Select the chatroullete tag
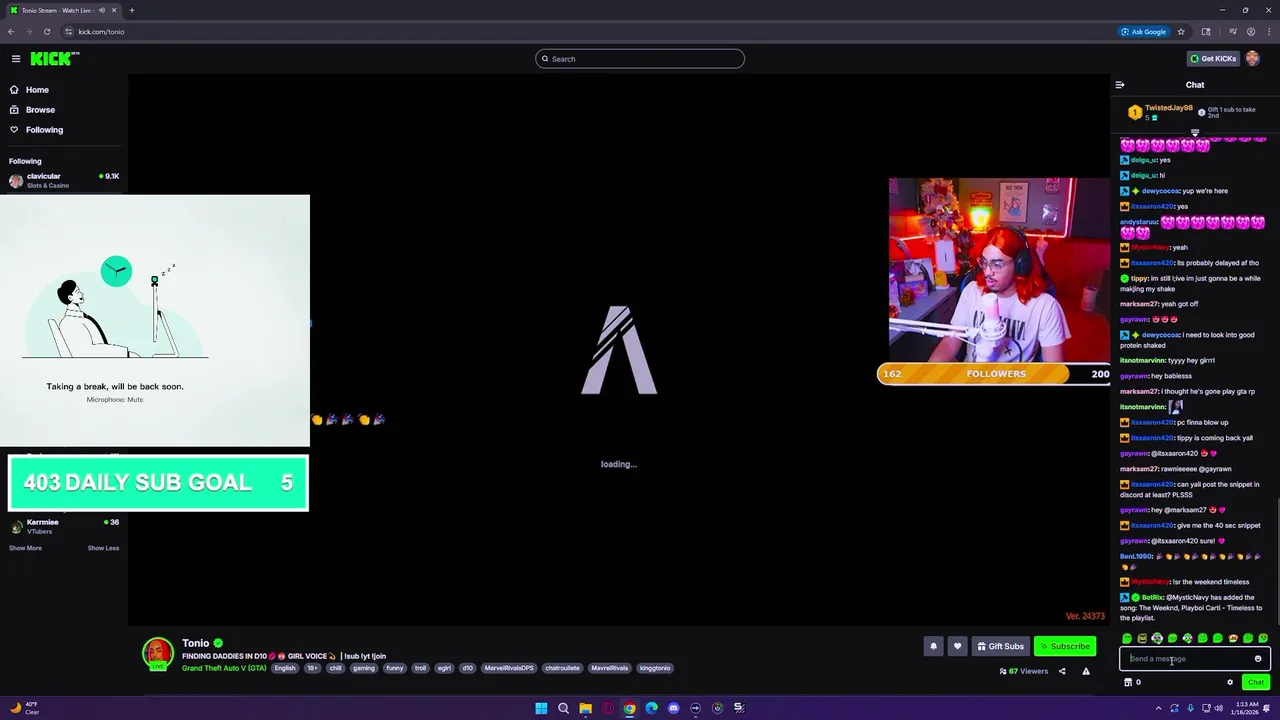 [562, 668]
